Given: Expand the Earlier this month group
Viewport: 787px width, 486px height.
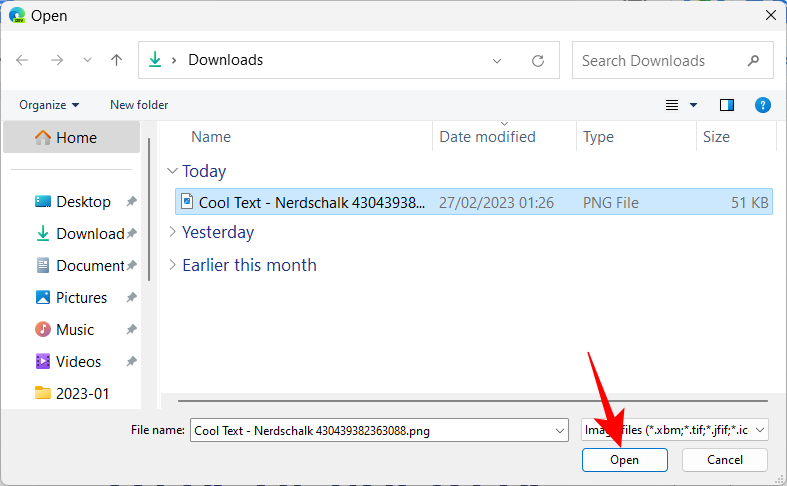Looking at the screenshot, I should point(173,265).
